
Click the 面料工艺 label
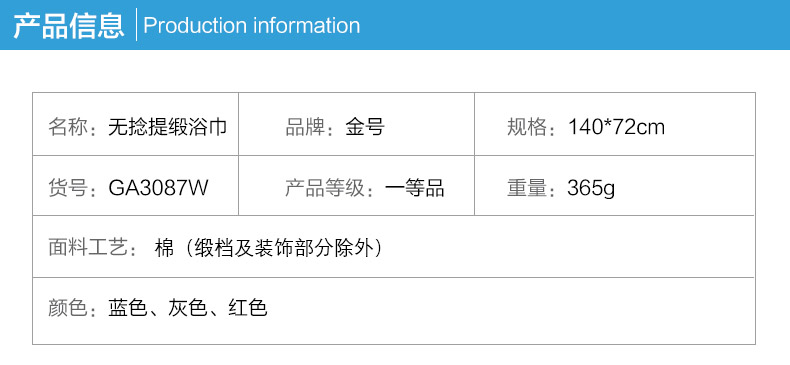coord(88,248)
